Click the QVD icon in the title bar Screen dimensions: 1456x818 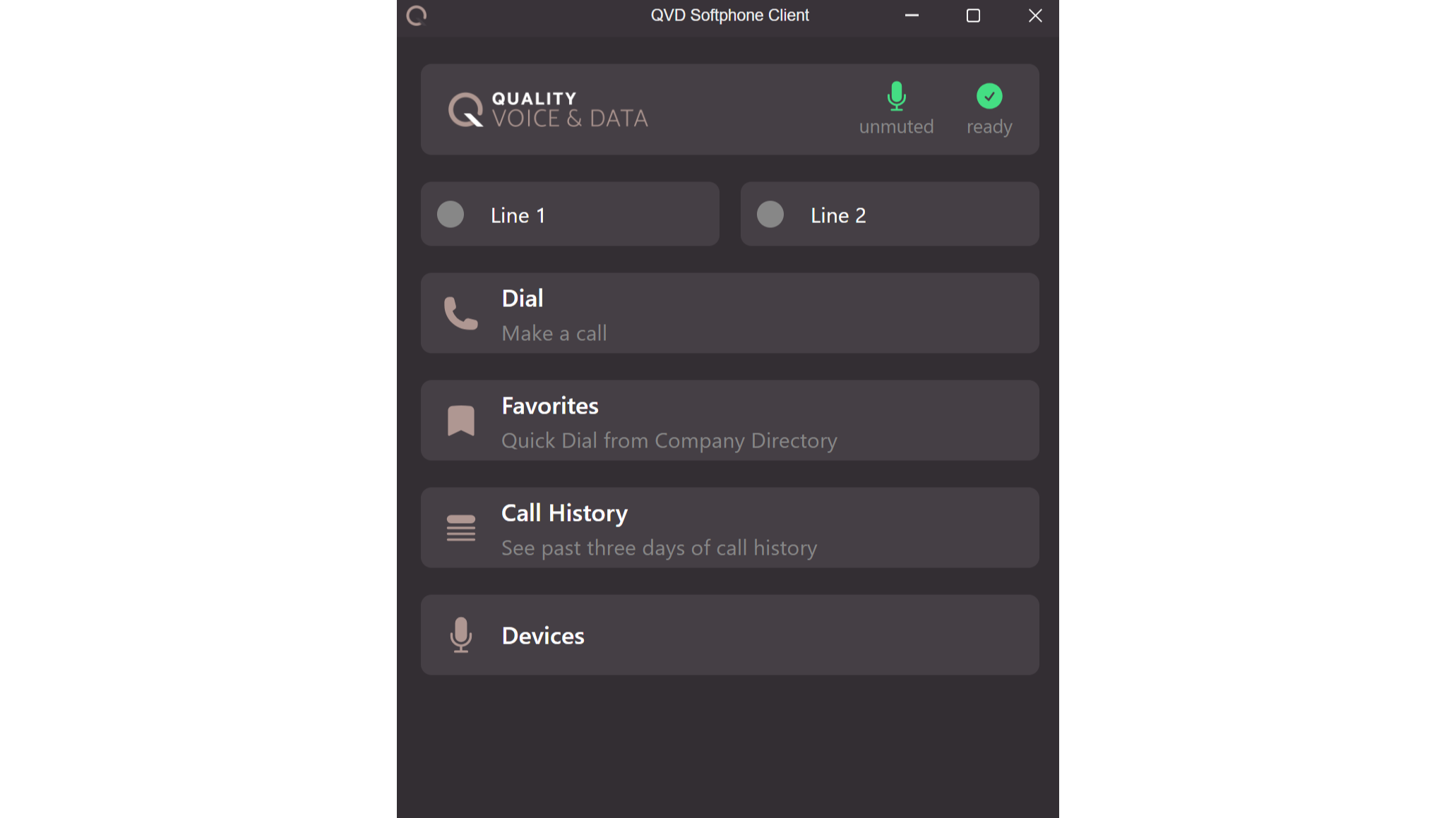416,15
